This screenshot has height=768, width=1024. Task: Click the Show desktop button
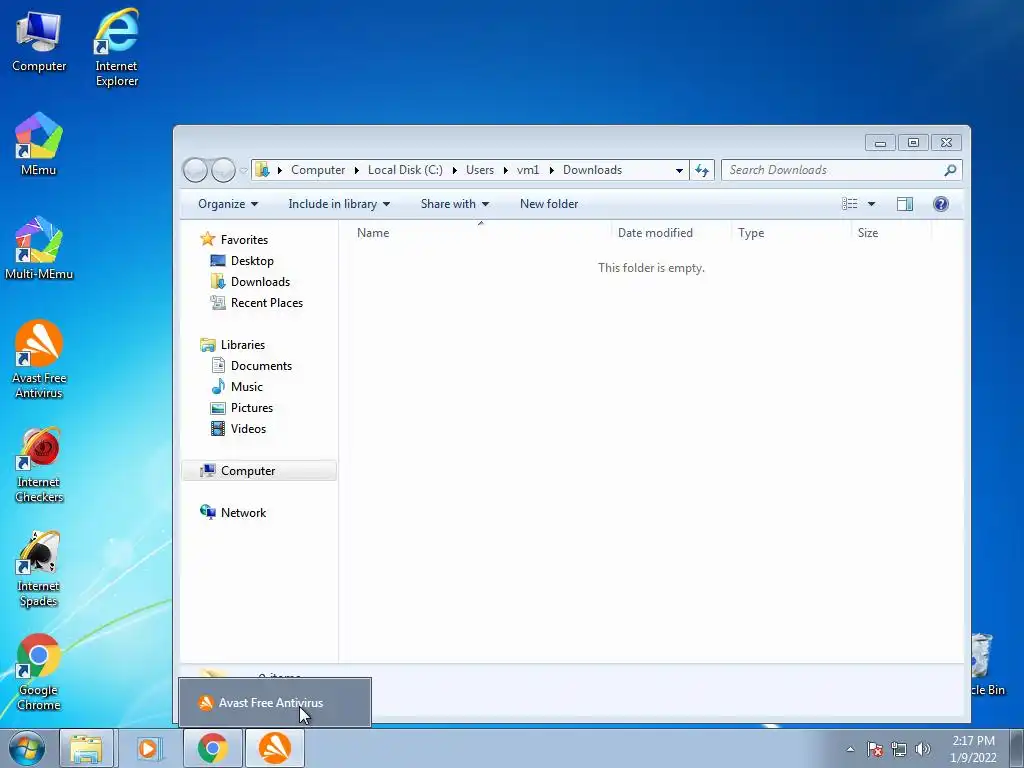click(x=1017, y=749)
